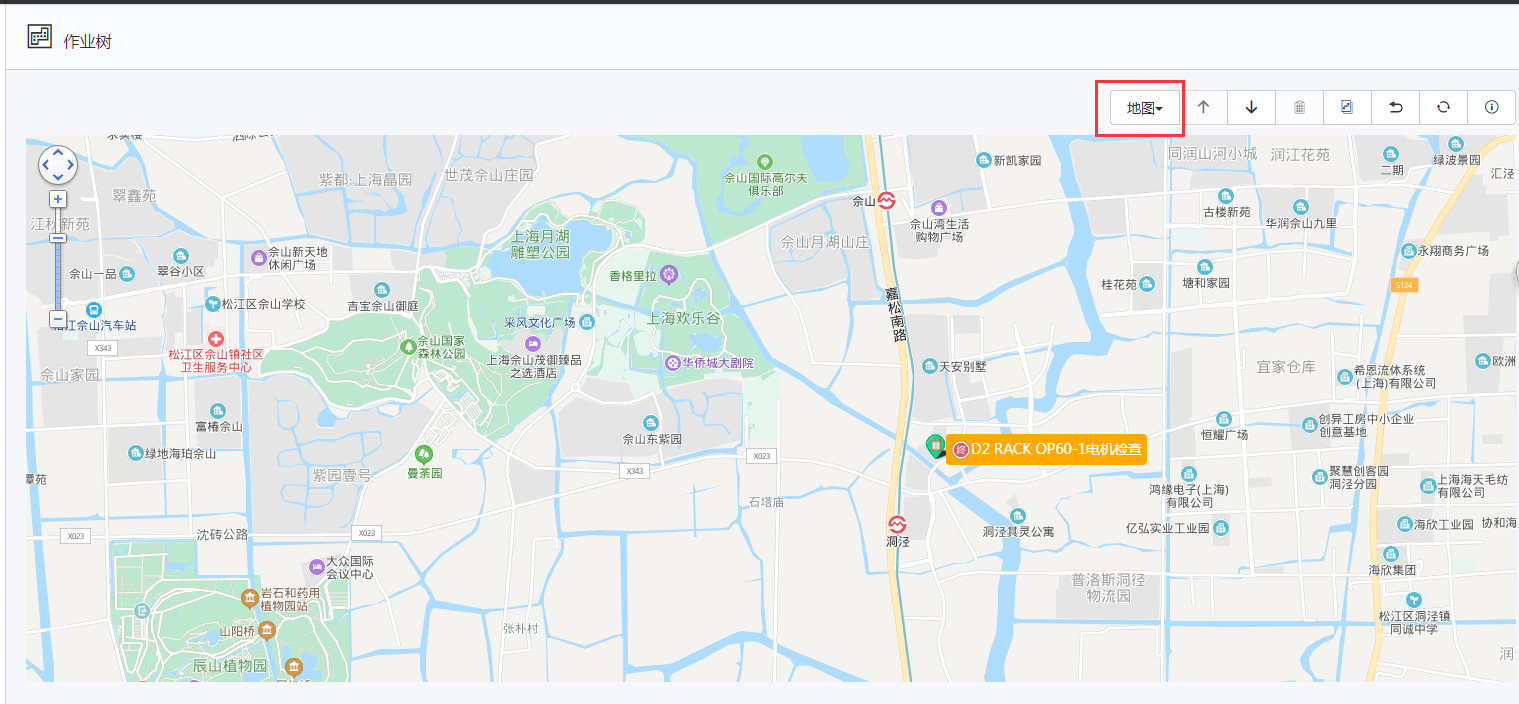The height and width of the screenshot is (704, 1519).
Task: Click the greyed-out trash icon in toolbar
Action: click(1299, 108)
